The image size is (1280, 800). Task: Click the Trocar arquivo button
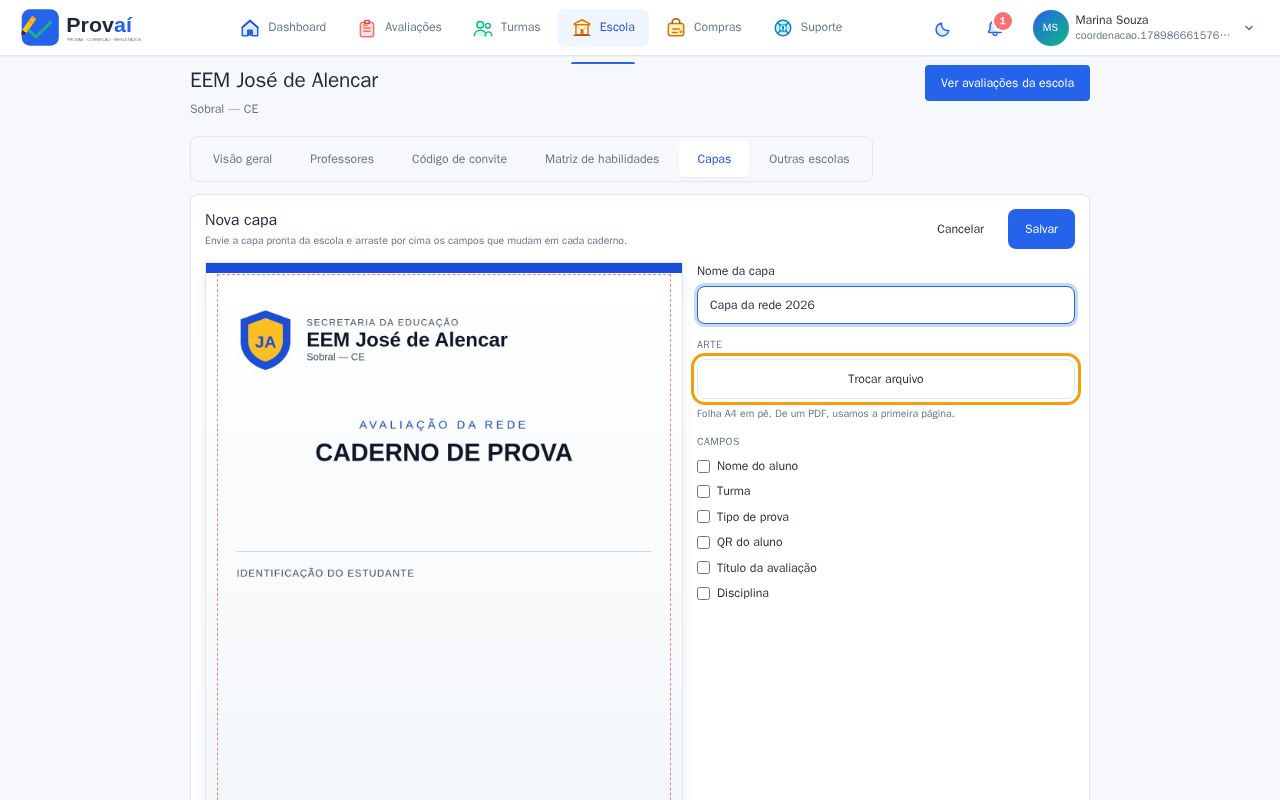(x=886, y=379)
